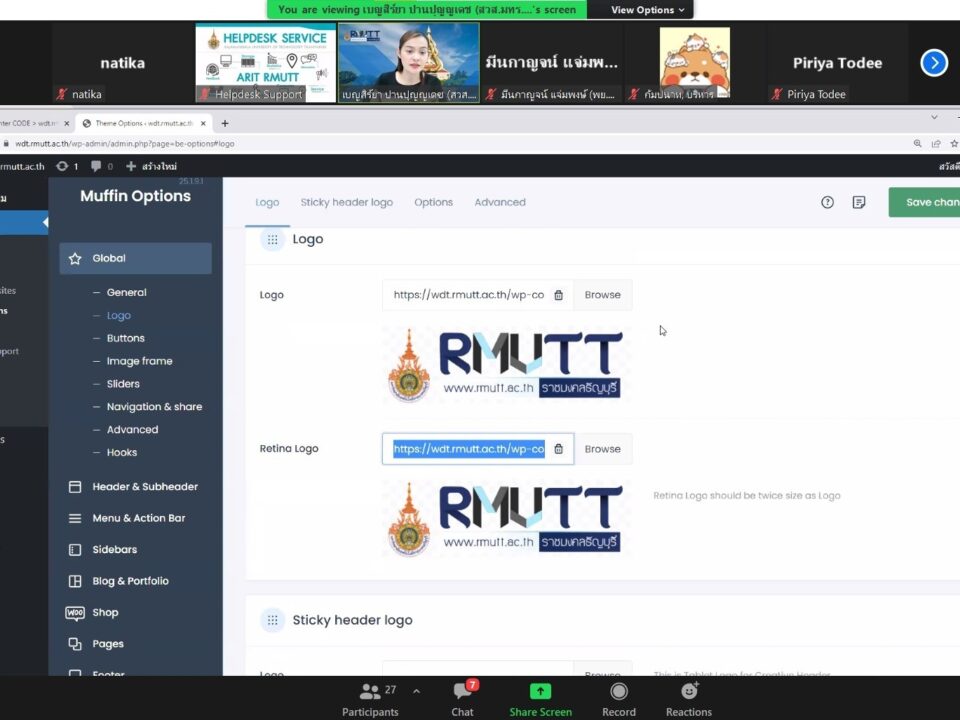Select the presenter's video thumbnail
The height and width of the screenshot is (720, 960).
click(x=408, y=62)
